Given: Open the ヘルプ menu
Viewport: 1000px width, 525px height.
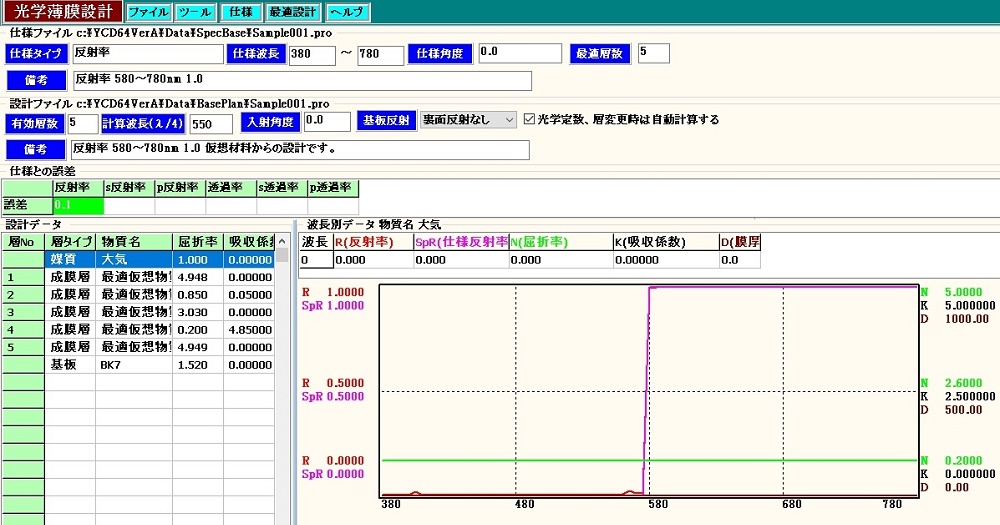Looking at the screenshot, I should click(x=348, y=13).
